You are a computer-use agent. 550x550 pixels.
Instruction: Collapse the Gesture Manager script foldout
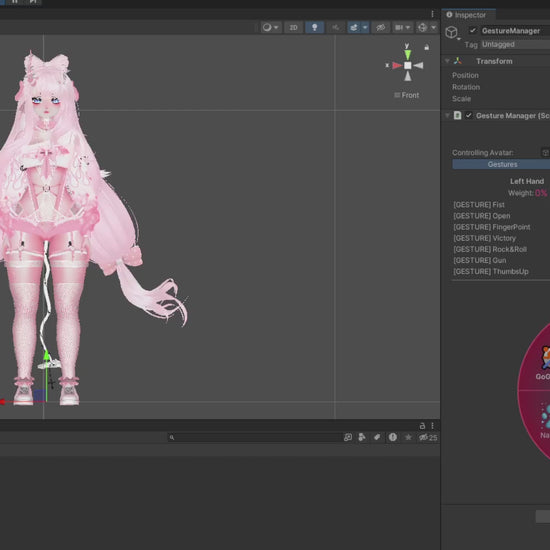pyautogui.click(x=447, y=115)
